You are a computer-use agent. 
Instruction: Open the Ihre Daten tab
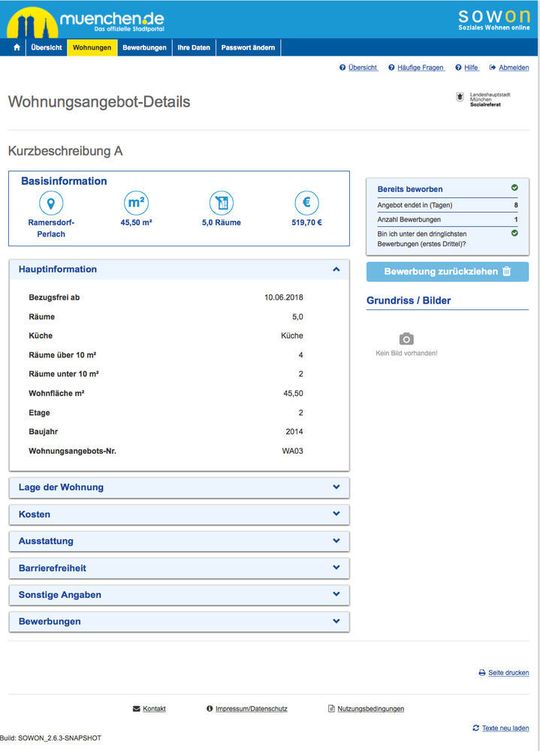[x=194, y=47]
